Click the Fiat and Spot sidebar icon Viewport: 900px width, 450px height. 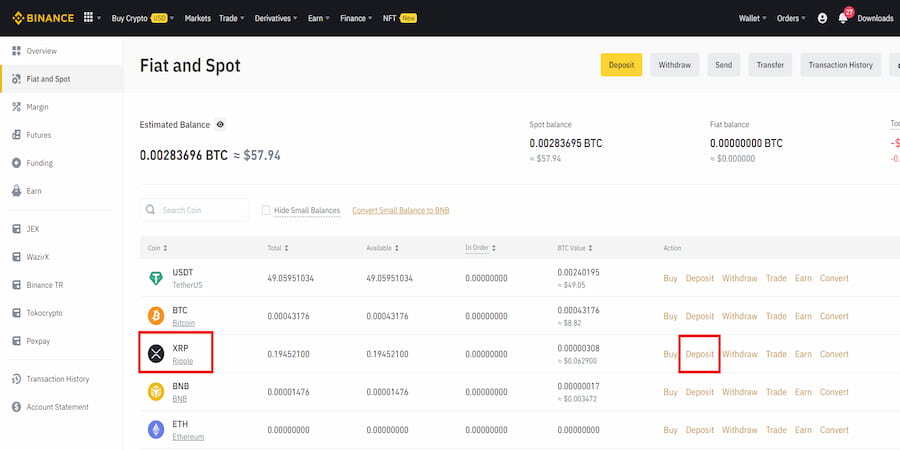coord(17,79)
